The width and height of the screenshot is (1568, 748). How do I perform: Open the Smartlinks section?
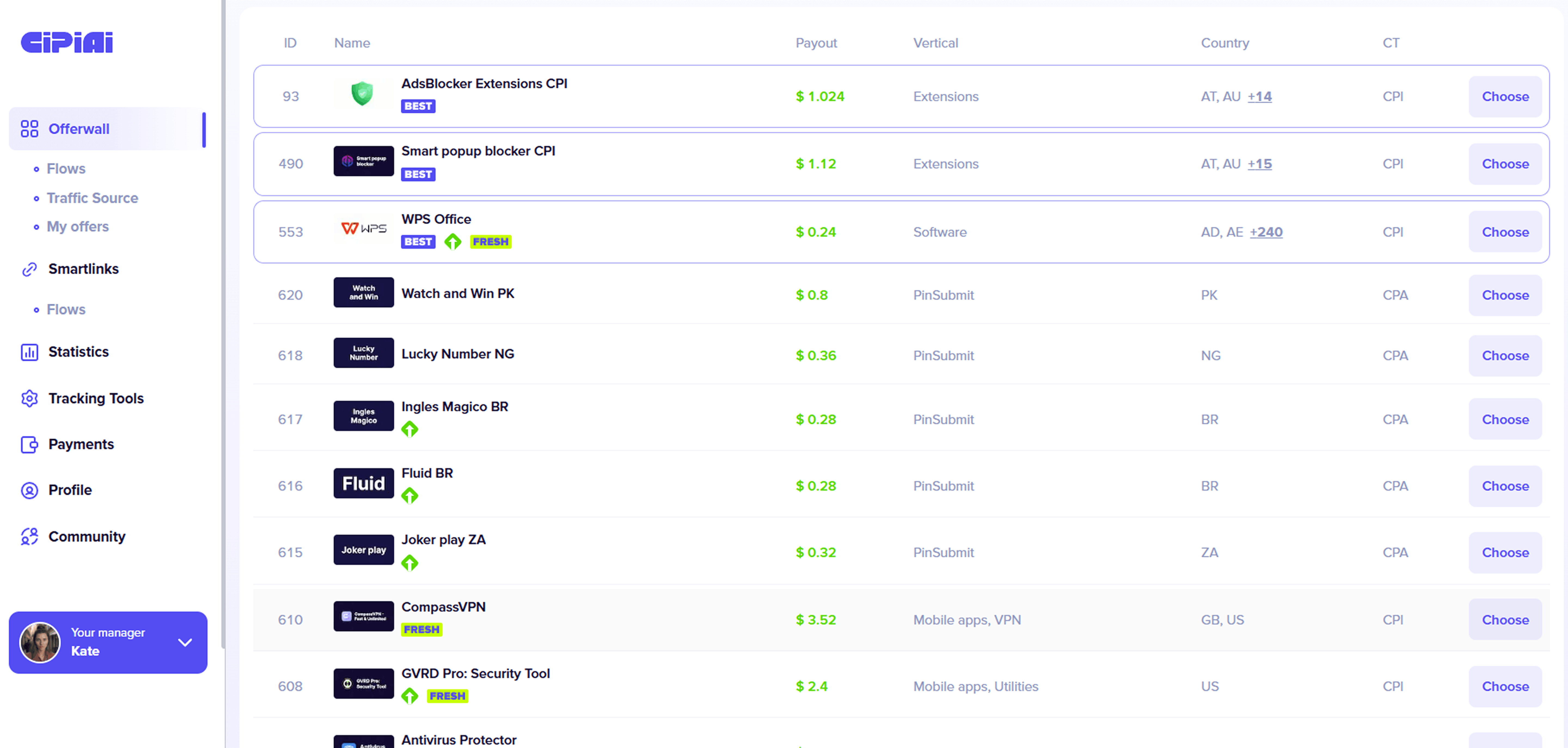click(83, 269)
